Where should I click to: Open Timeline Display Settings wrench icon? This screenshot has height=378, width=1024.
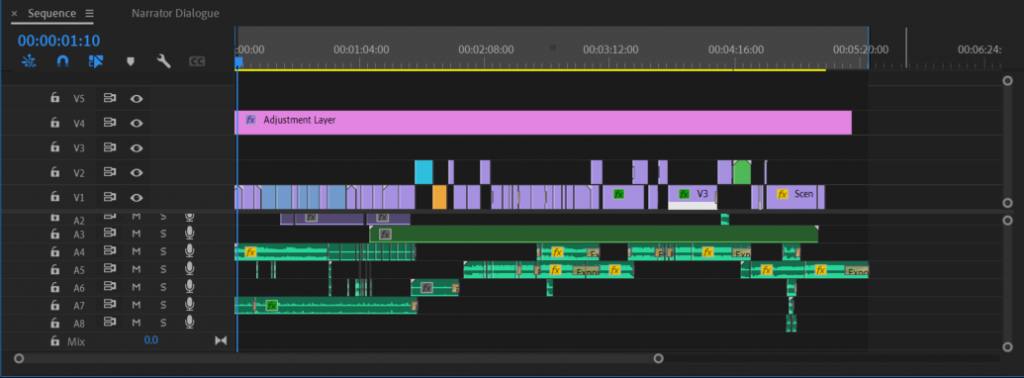(163, 61)
